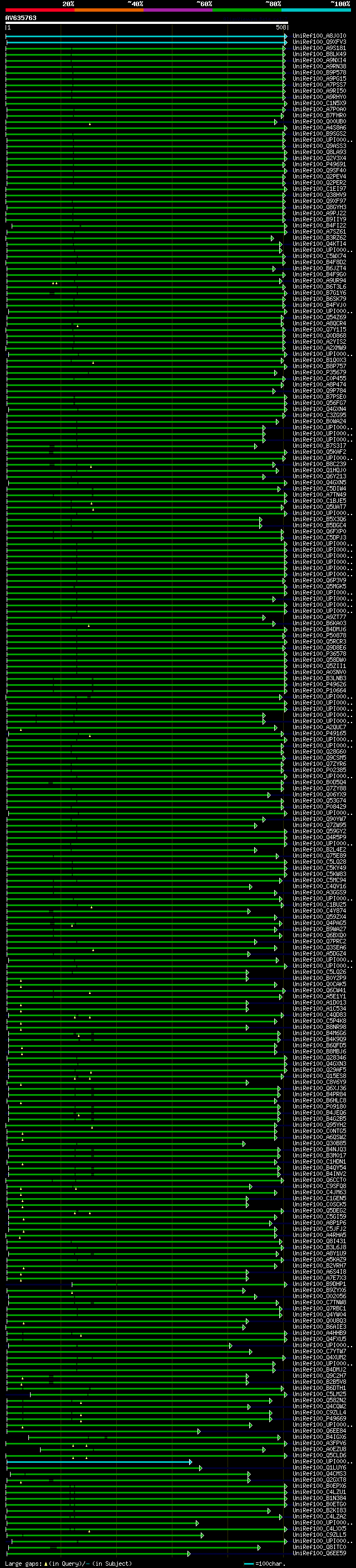Image resolution: width=356 pixels, height=1568 pixels.
Task: Select hit label UniRef100_P49669
Action: (x=319, y=1419)
